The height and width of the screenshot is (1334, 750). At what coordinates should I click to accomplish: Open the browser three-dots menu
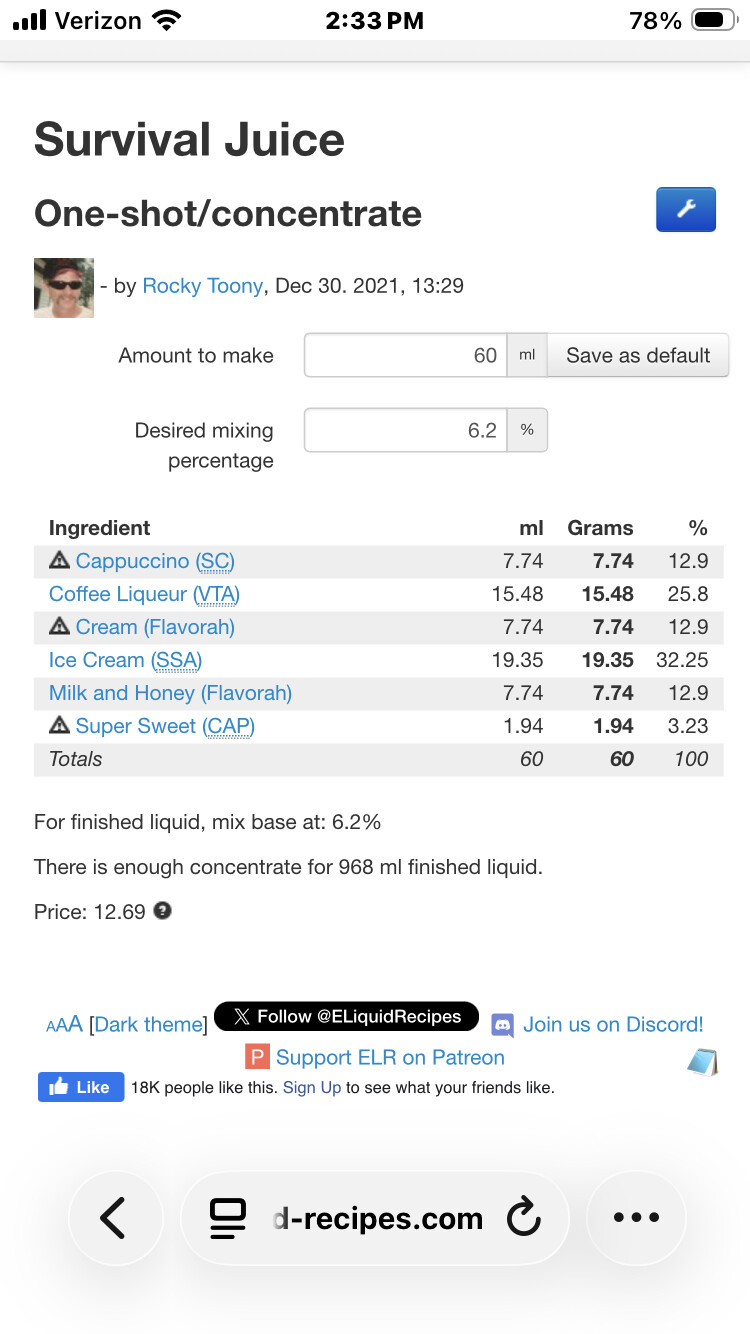[x=636, y=1217]
